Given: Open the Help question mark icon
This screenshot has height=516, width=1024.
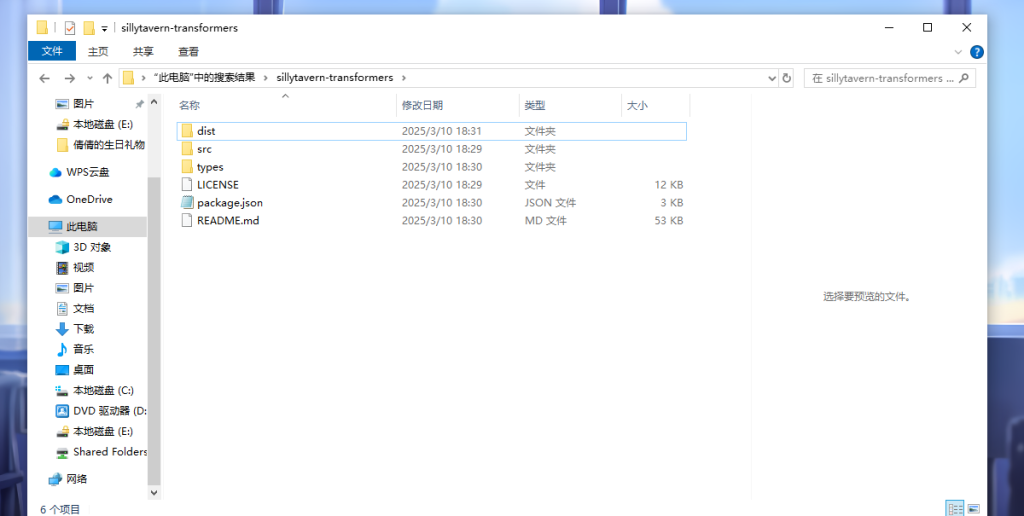Looking at the screenshot, I should (977, 52).
